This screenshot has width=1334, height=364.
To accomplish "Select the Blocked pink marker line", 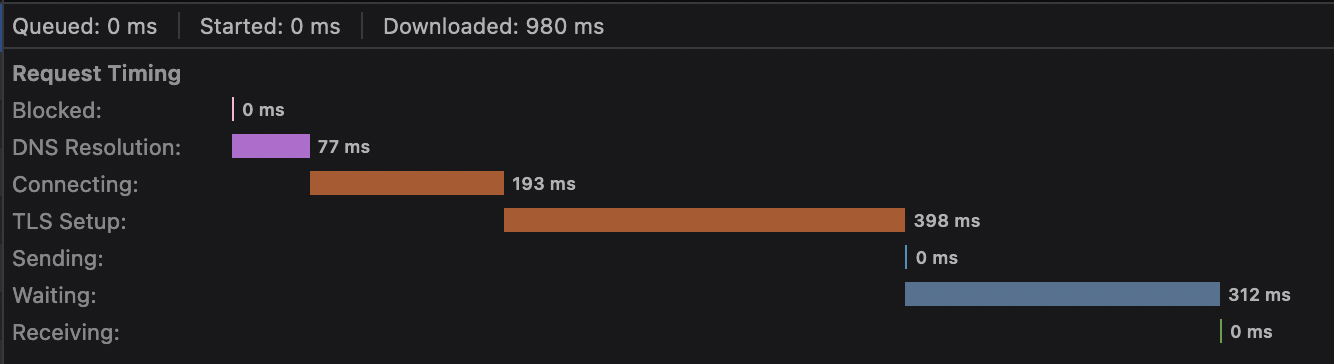I will (x=233, y=109).
